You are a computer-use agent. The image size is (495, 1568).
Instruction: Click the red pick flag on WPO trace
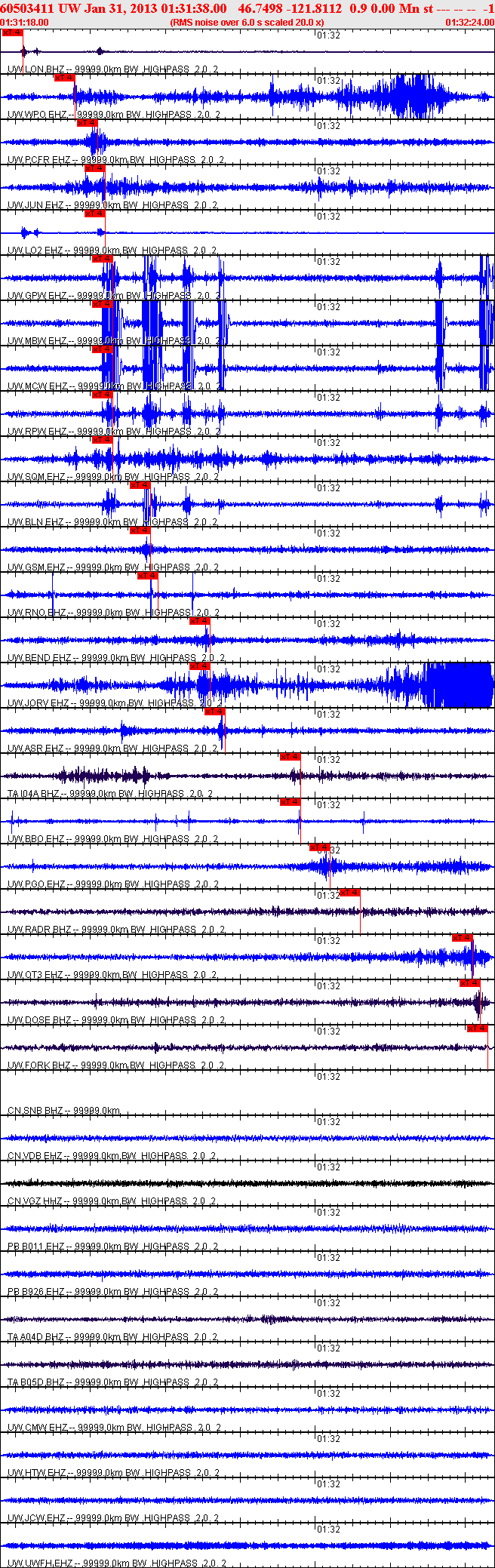coord(65,78)
